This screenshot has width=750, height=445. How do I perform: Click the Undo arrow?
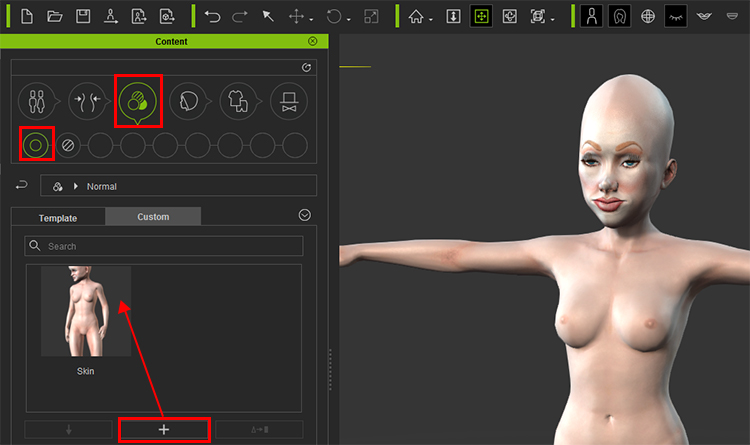point(212,16)
